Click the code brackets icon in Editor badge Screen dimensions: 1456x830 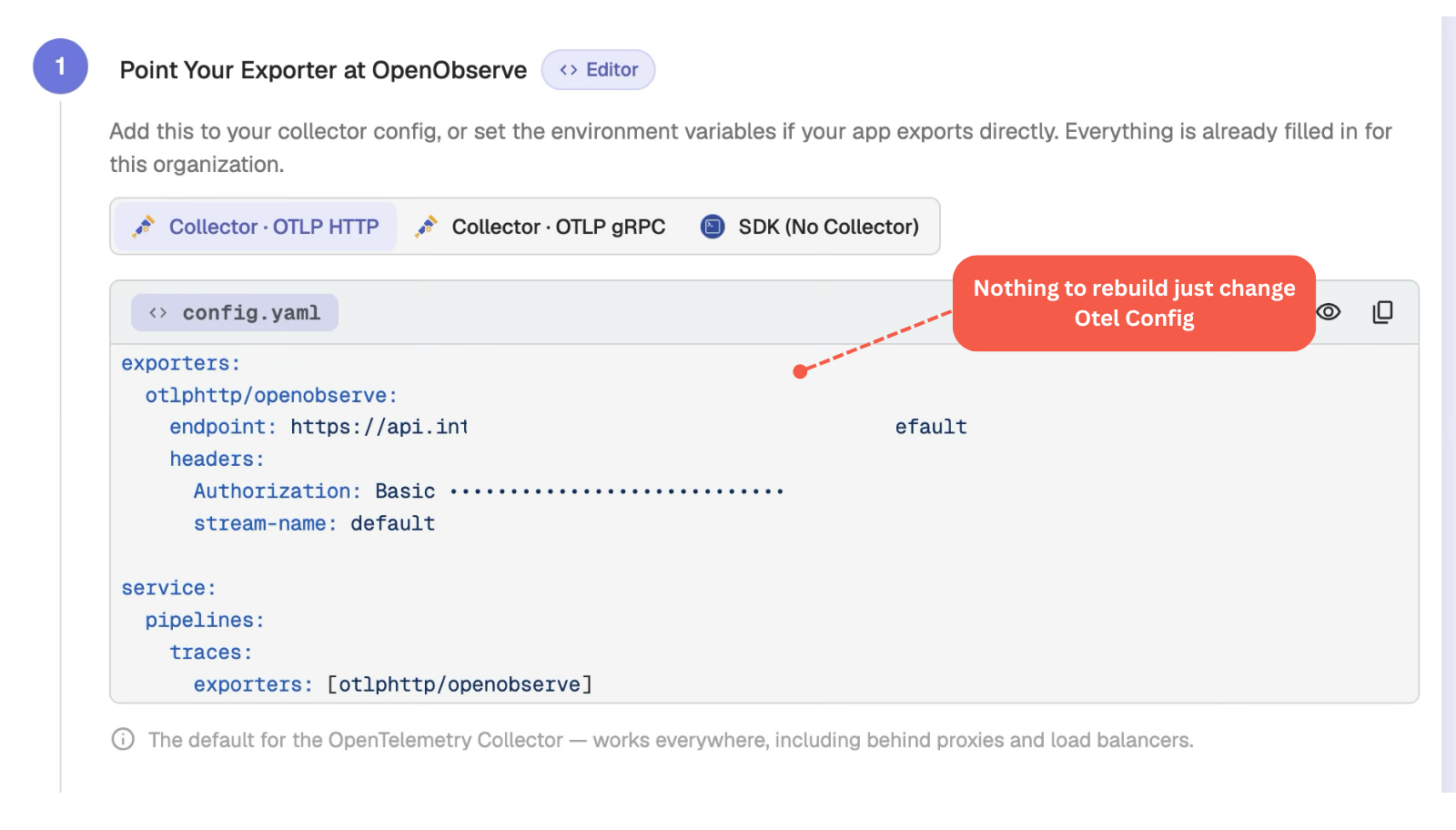(x=569, y=70)
